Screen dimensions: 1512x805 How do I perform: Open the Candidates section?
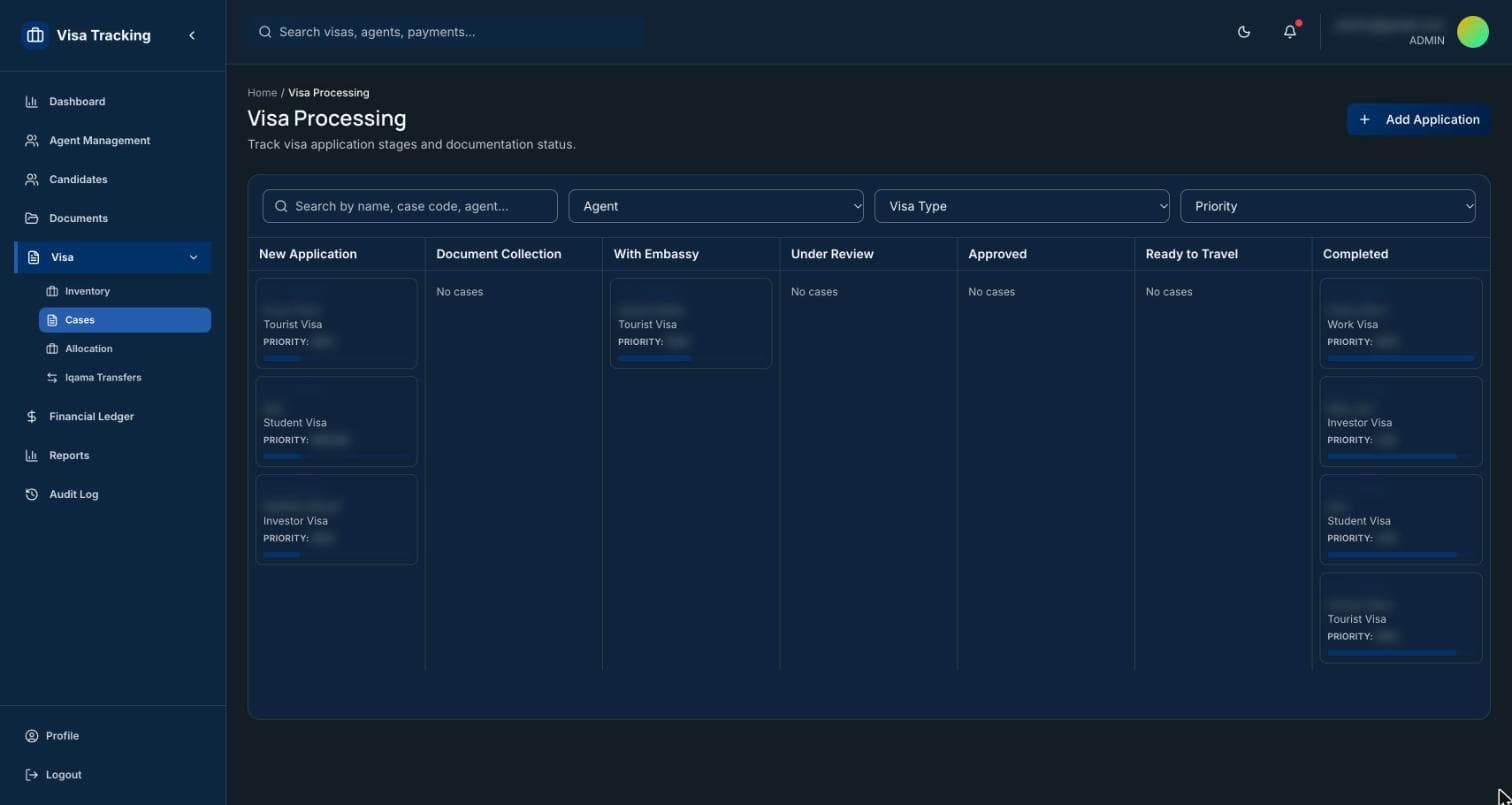pos(113,180)
